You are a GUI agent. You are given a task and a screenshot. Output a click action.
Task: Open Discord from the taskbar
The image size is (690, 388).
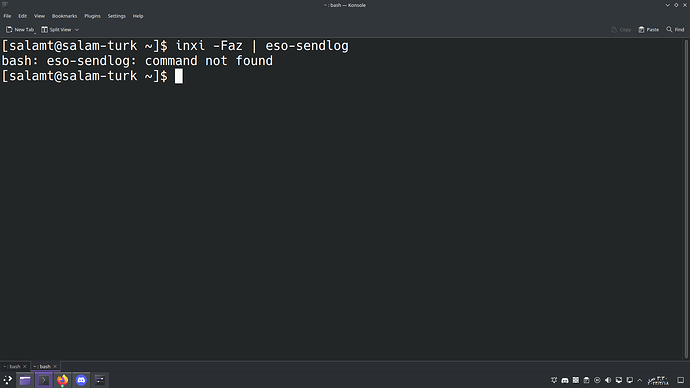(81, 380)
